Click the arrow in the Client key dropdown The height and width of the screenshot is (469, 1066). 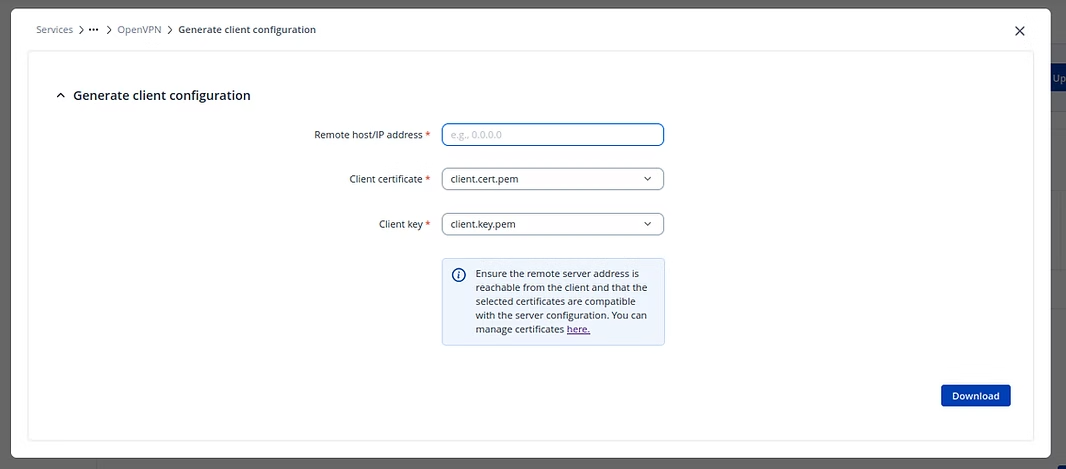click(x=648, y=224)
